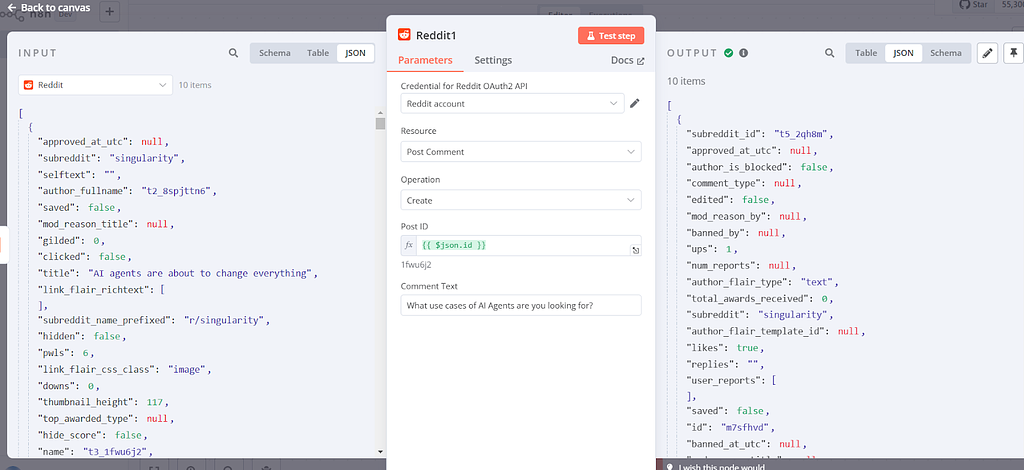This screenshot has width=1024, height=470.
Task: Pin the output data
Action: click(1014, 53)
